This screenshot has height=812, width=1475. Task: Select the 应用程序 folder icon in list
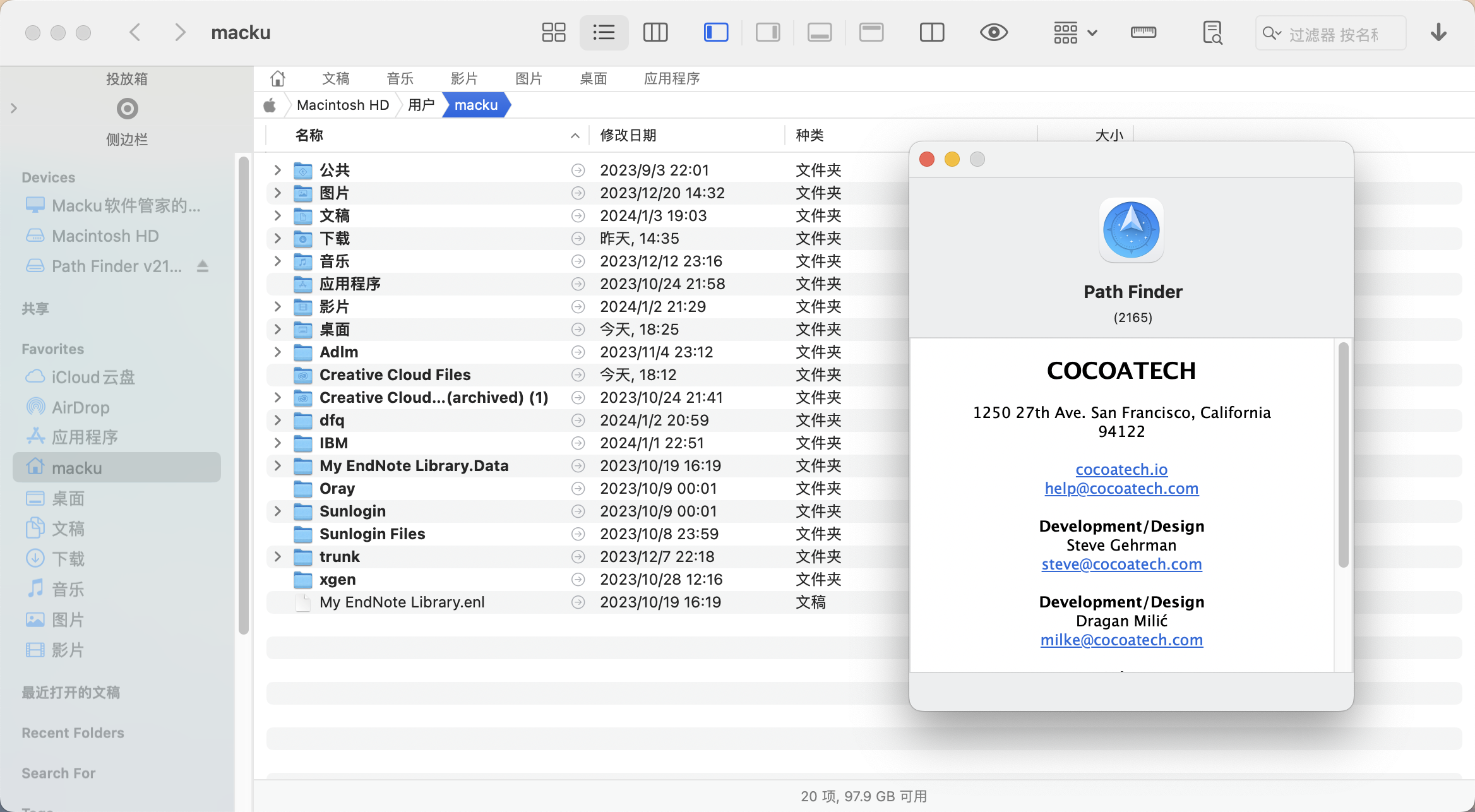click(303, 284)
